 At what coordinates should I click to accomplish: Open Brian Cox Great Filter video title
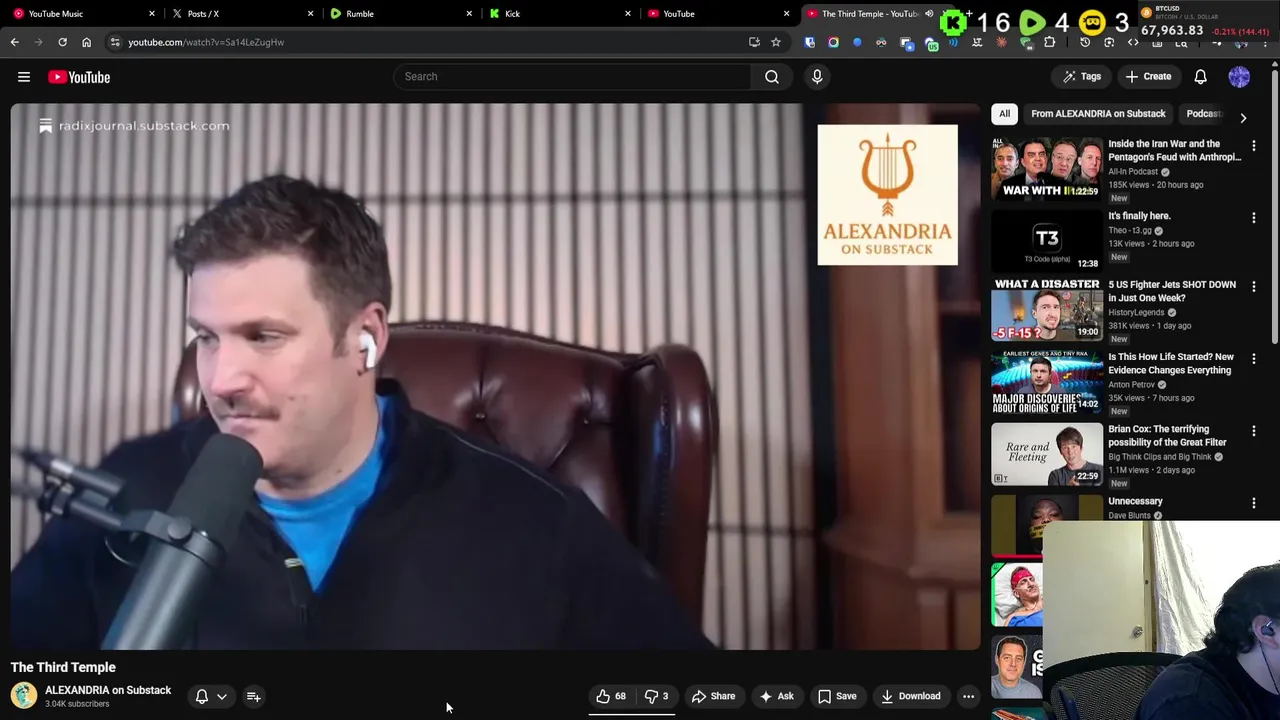click(x=1167, y=435)
